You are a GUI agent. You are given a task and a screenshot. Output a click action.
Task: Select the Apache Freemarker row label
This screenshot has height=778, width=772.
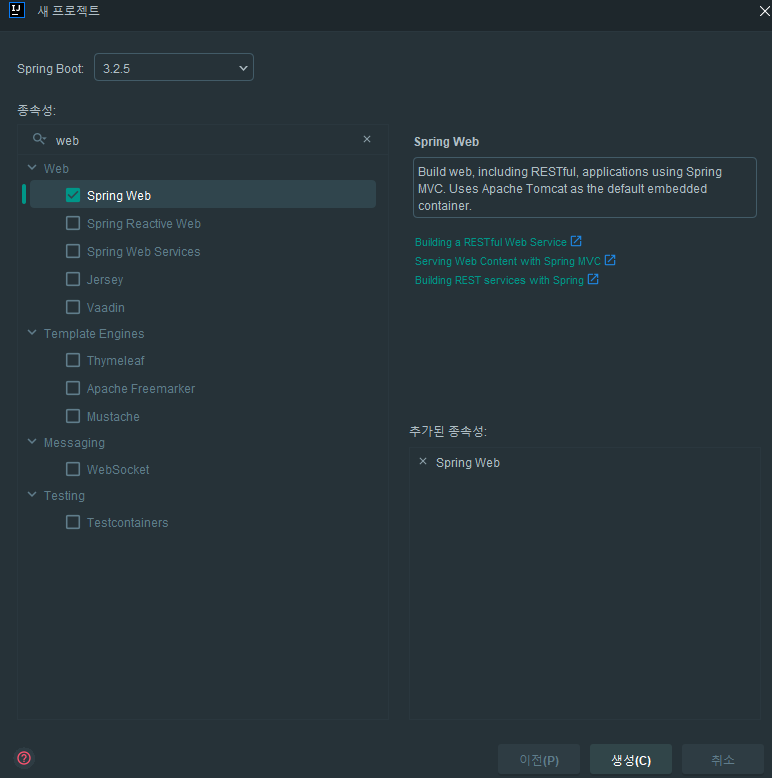coord(141,389)
